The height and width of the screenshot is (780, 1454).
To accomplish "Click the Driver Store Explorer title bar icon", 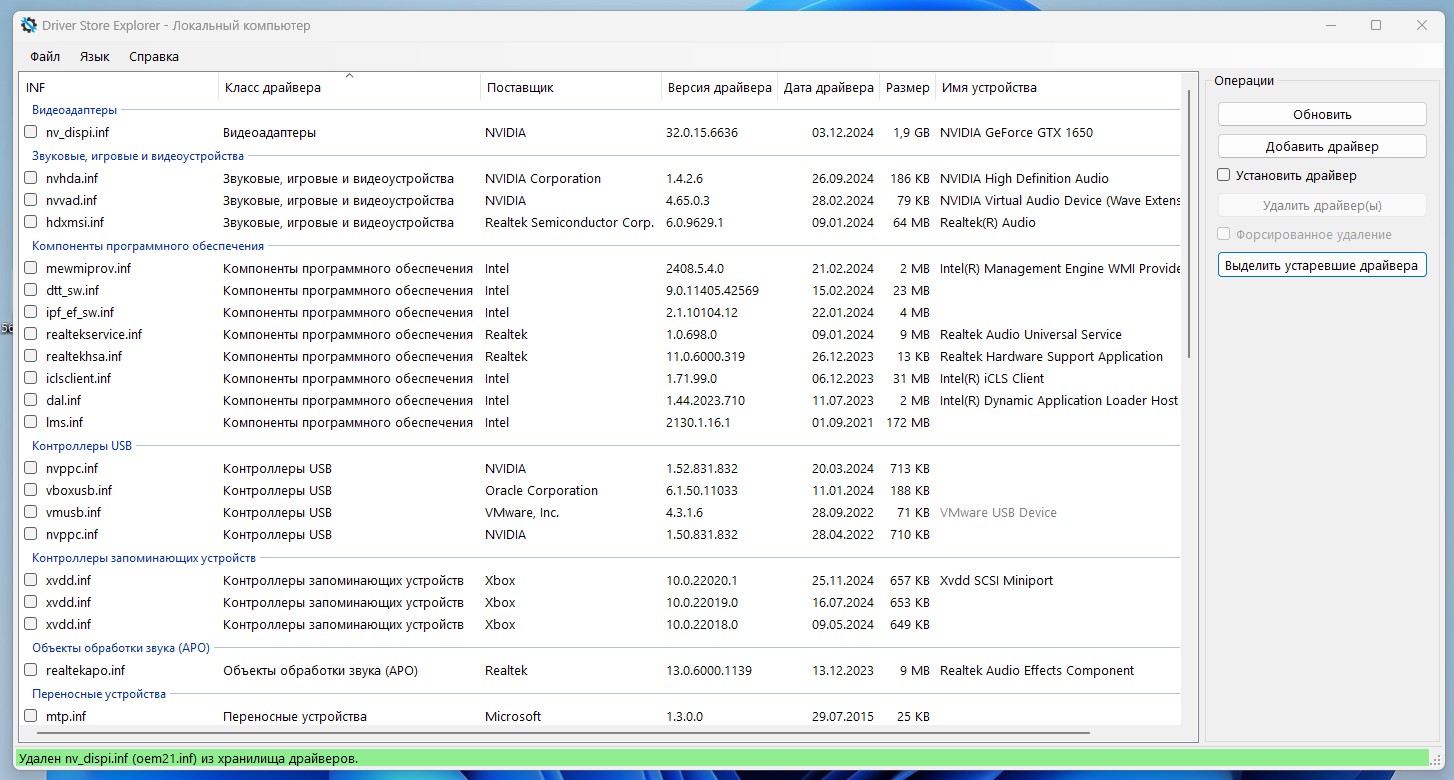I will tap(29, 25).
